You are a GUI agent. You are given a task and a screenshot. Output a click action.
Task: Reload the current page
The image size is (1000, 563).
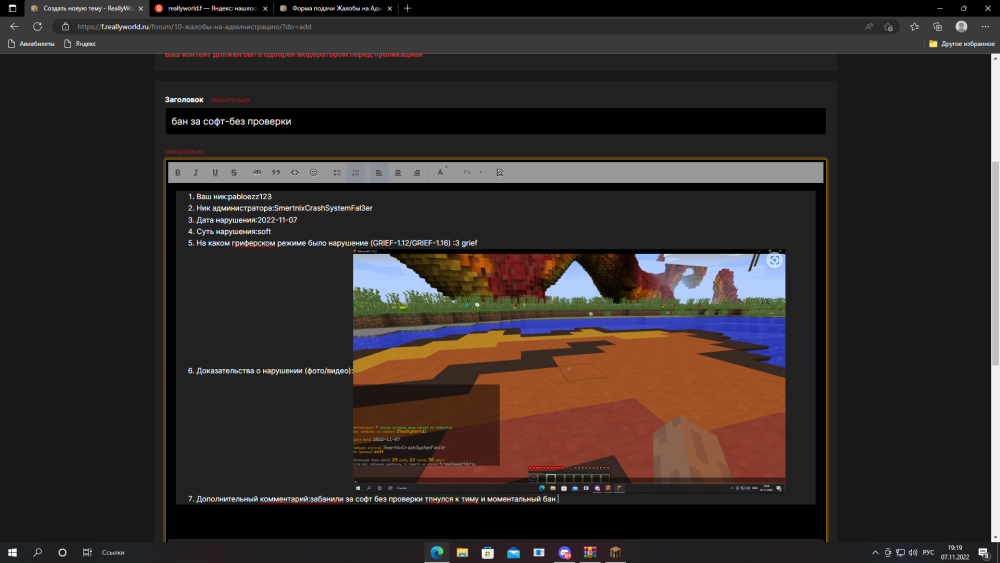click(x=38, y=27)
